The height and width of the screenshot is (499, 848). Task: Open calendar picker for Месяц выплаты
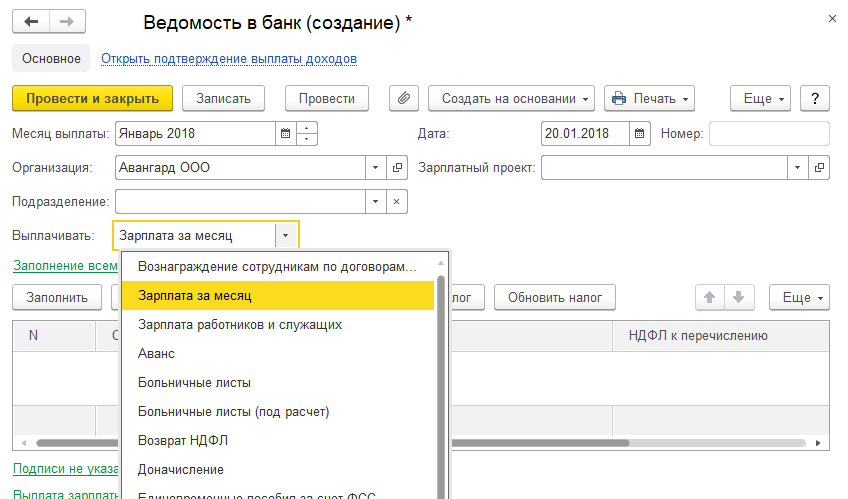pos(285,133)
